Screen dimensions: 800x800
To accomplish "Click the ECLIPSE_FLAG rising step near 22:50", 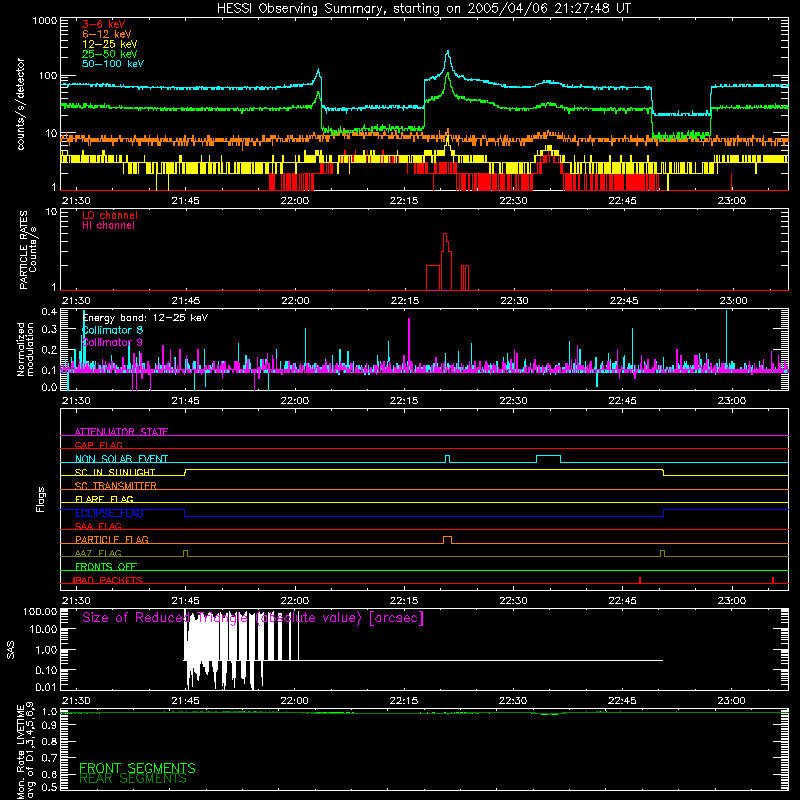I will 663,513.
